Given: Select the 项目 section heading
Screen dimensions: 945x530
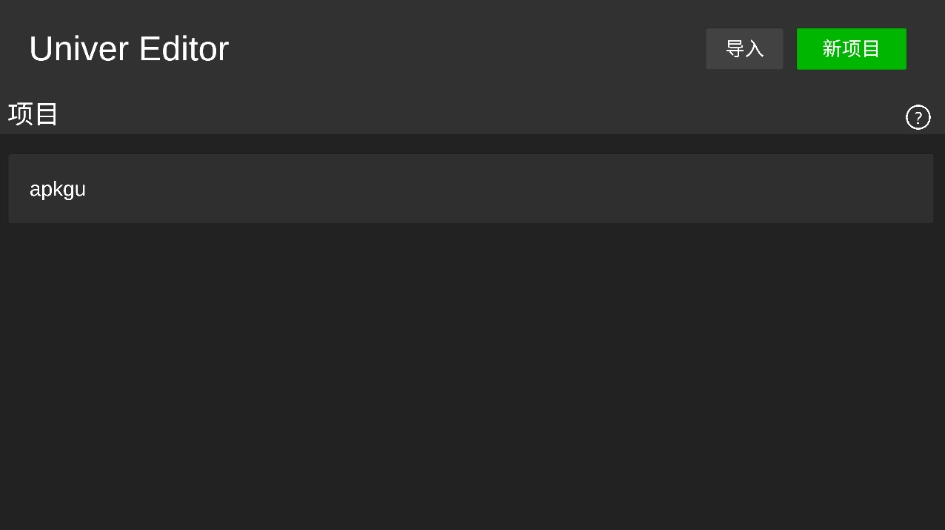Looking at the screenshot, I should pyautogui.click(x=33, y=114).
